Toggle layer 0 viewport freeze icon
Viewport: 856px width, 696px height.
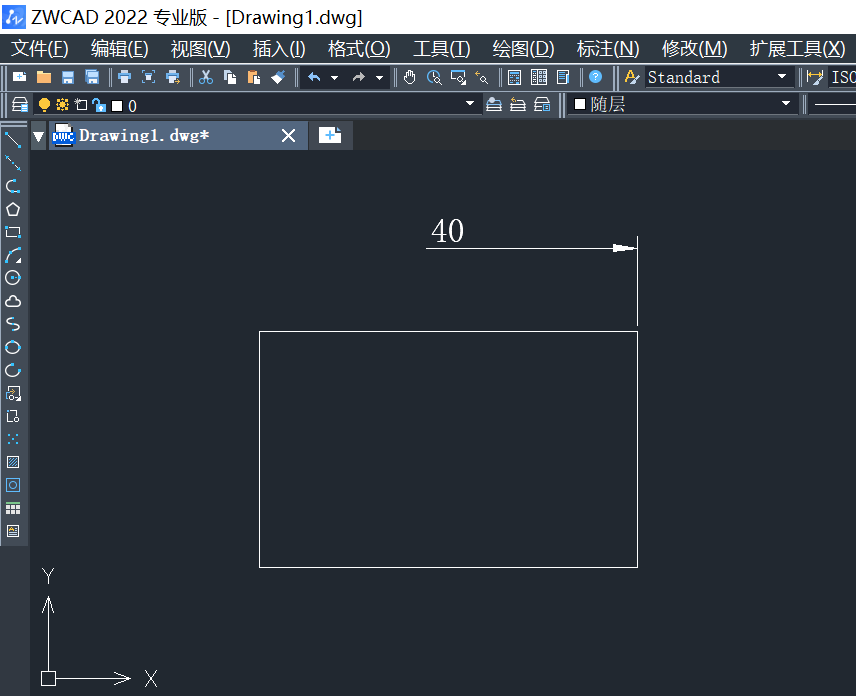tap(81, 105)
